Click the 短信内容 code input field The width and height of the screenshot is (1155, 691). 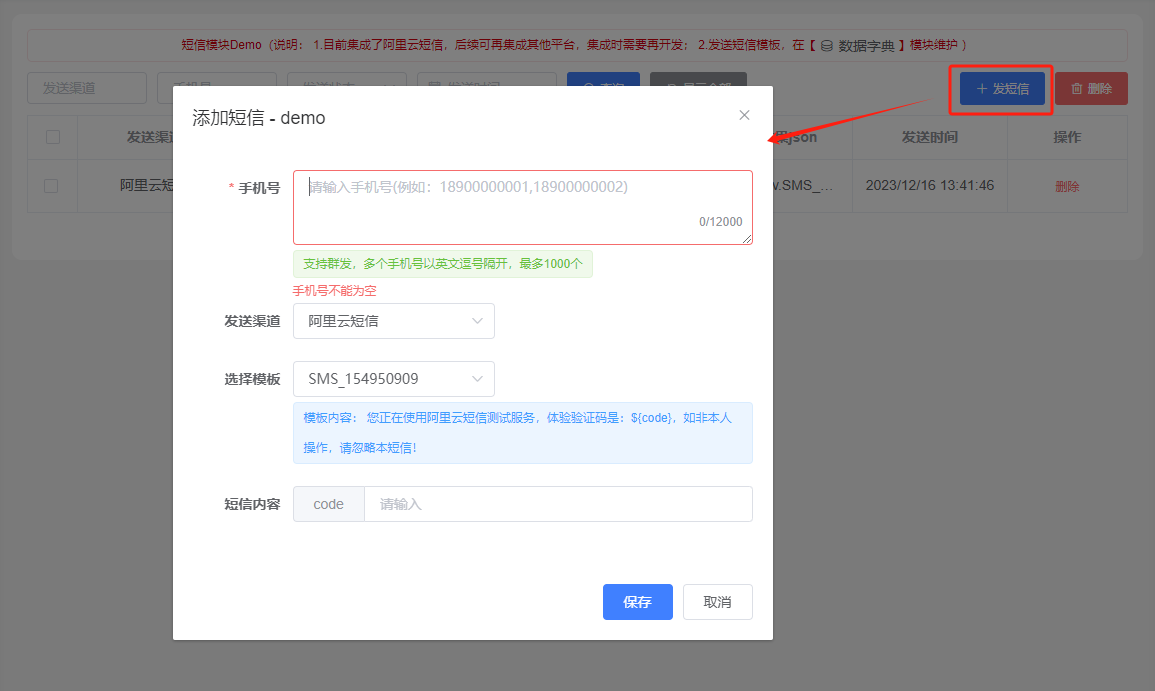click(557, 504)
